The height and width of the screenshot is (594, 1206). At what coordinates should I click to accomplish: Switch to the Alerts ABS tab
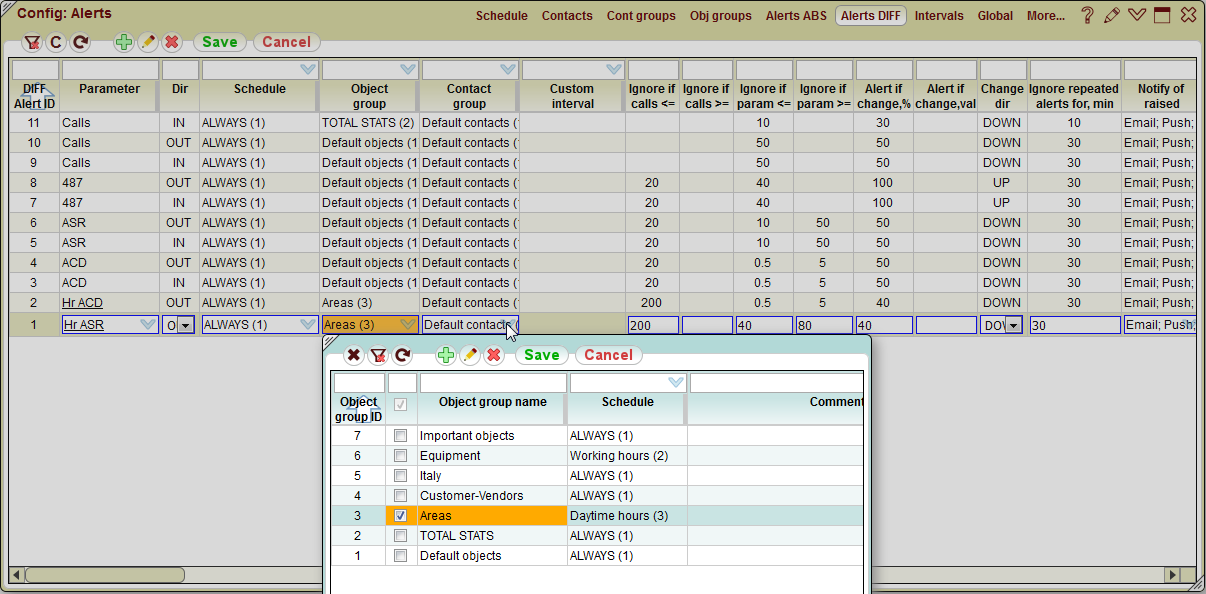point(796,15)
